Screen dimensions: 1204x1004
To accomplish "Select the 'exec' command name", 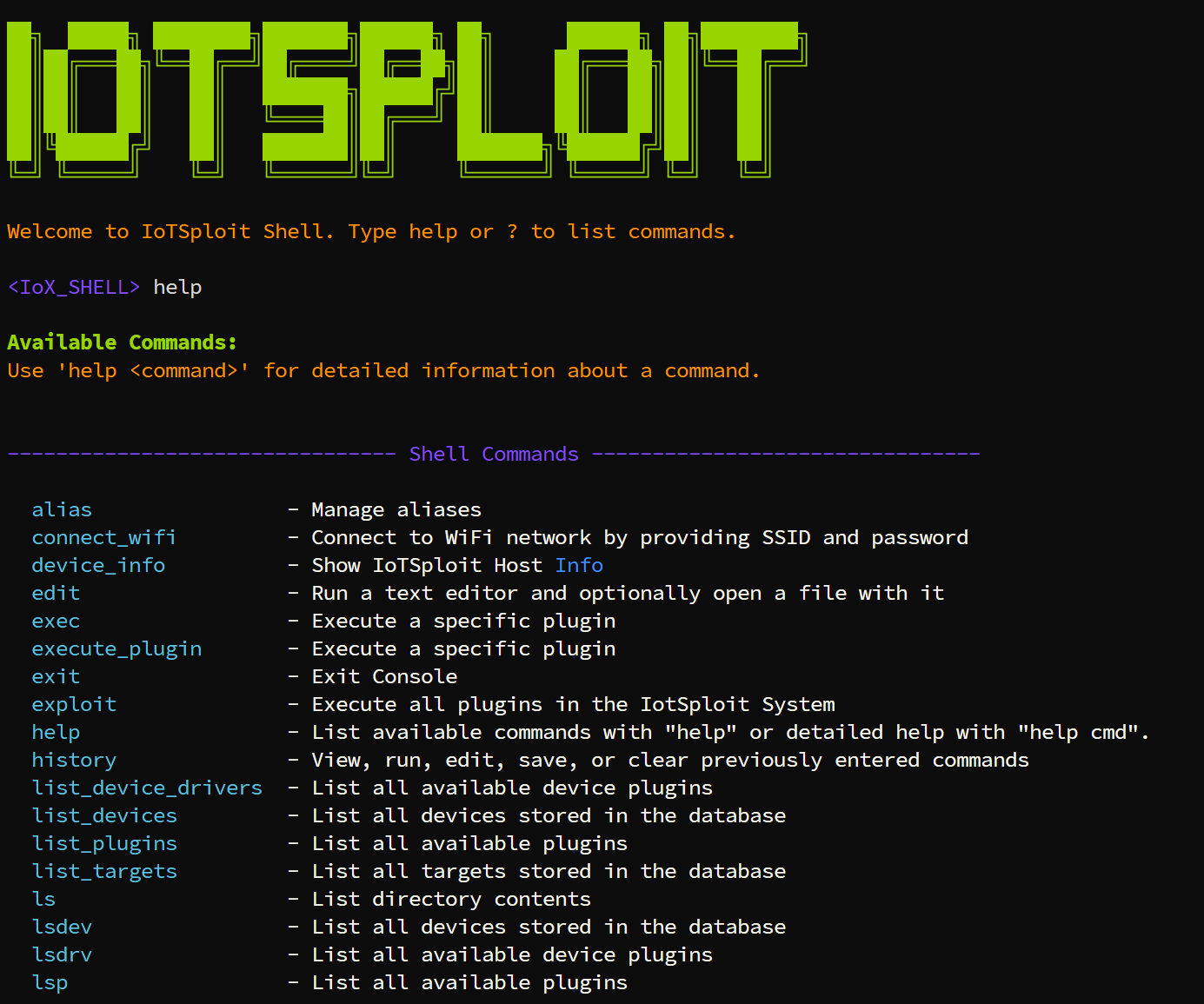I will (x=56, y=621).
